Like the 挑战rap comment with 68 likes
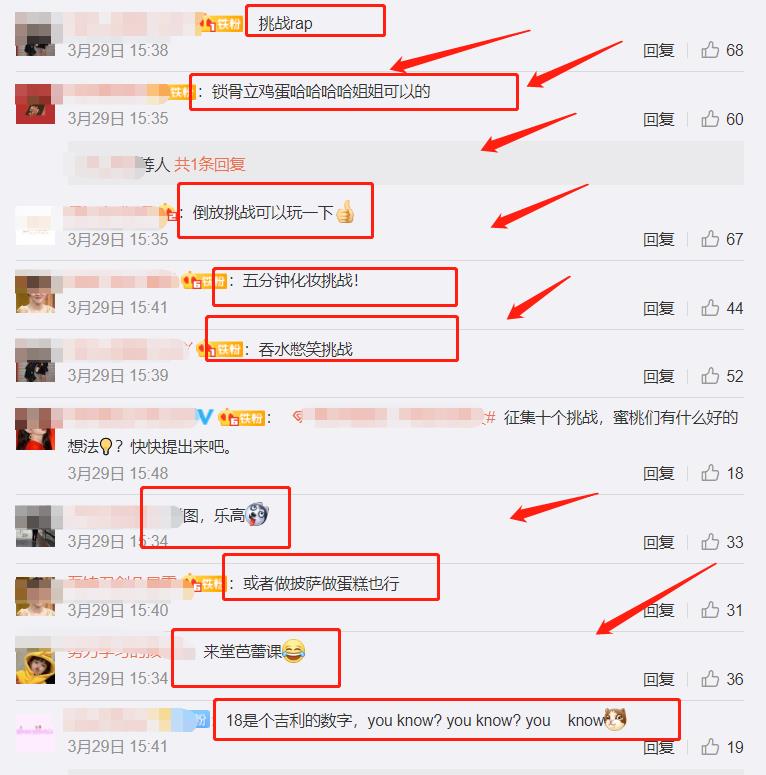 tap(710, 50)
